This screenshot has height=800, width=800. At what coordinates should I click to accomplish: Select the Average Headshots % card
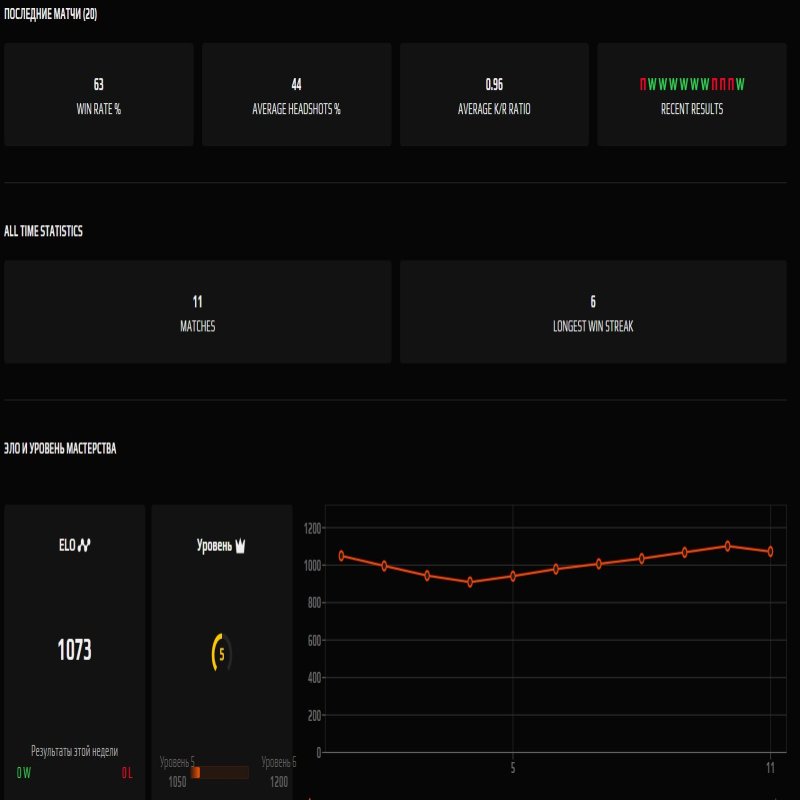pos(297,94)
